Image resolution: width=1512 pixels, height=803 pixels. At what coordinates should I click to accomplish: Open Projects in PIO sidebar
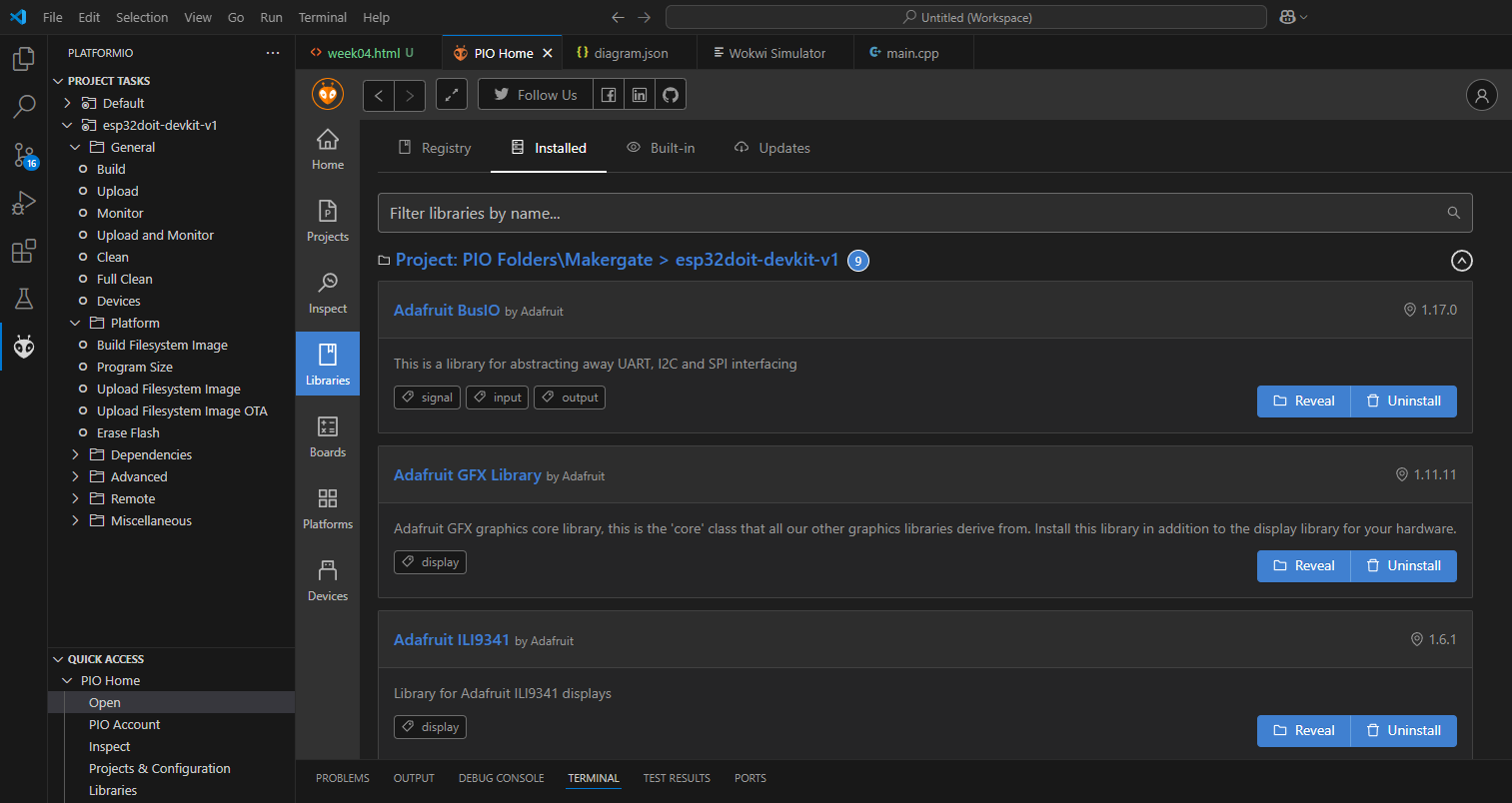[x=328, y=223]
